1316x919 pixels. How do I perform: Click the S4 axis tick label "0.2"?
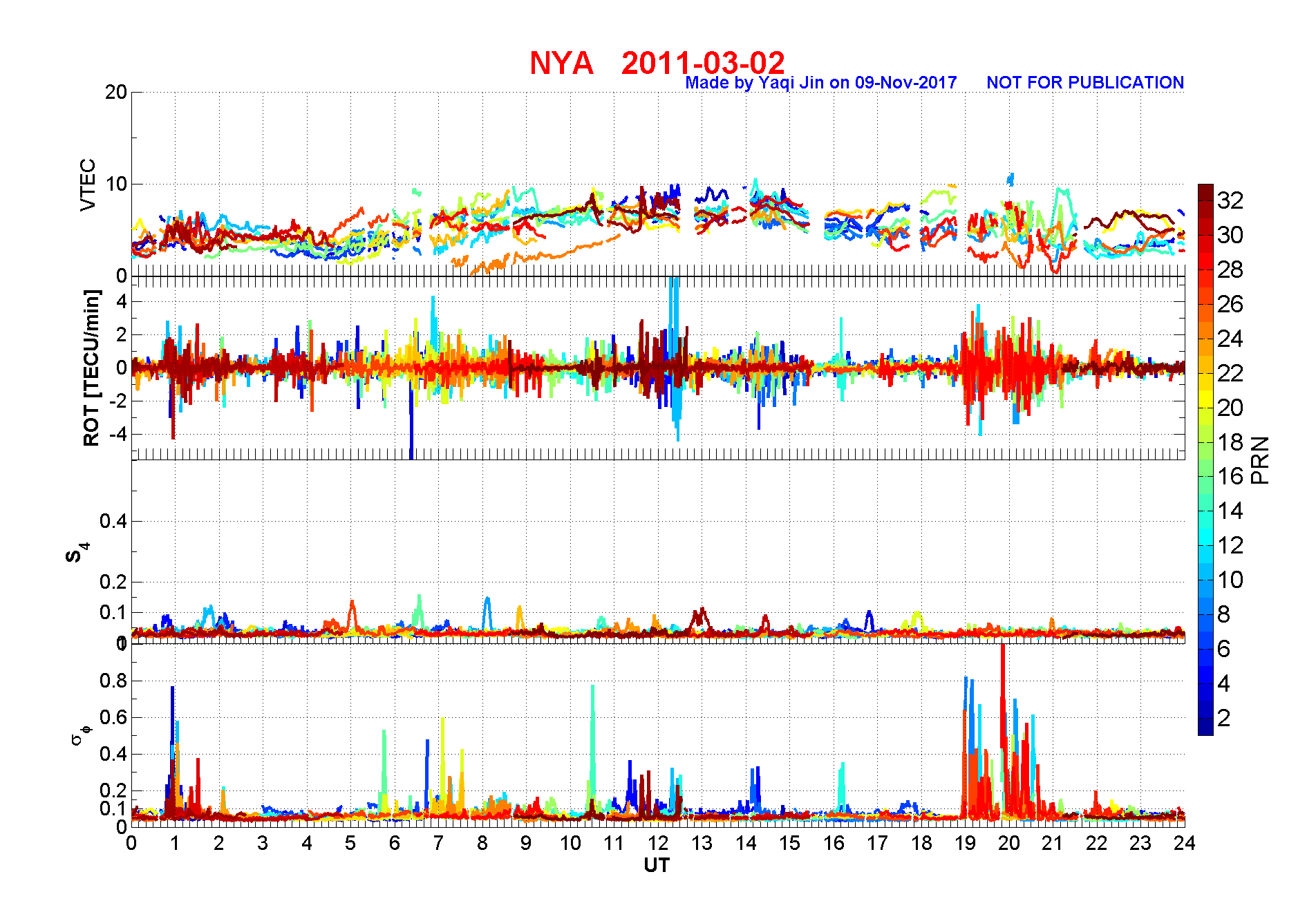point(113,582)
